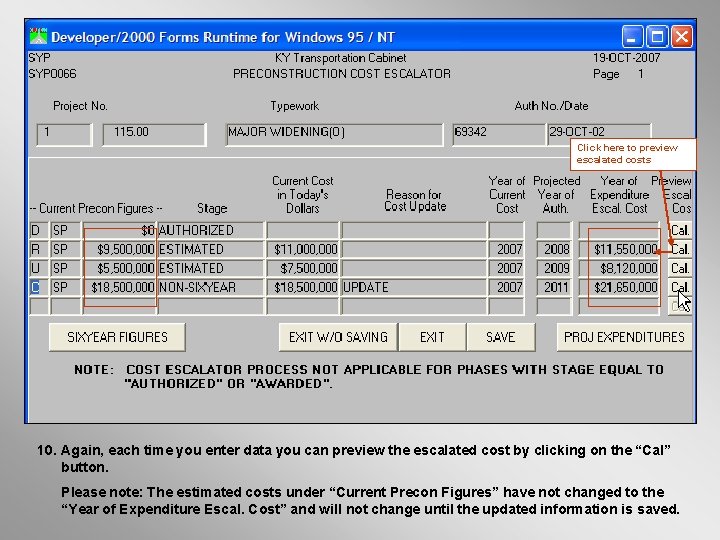The image size is (720, 540).
Task: Maximize the Forms Runtime window
Action: (x=657, y=37)
